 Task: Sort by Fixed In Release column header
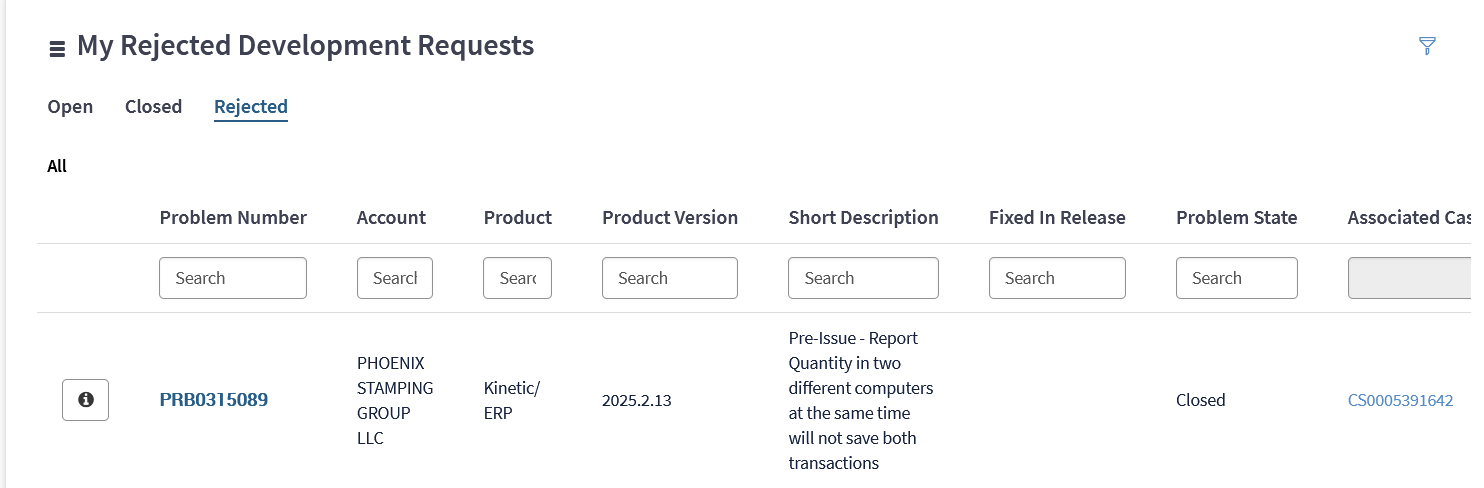coord(1057,217)
